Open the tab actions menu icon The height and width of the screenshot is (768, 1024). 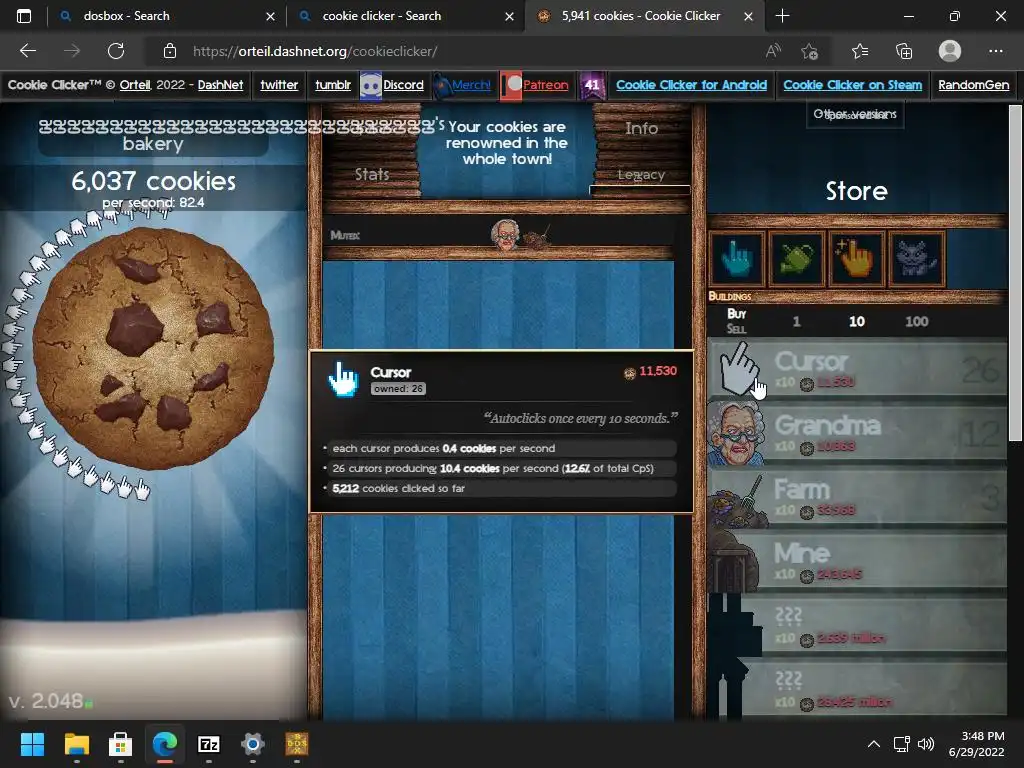pyautogui.click(x=24, y=16)
